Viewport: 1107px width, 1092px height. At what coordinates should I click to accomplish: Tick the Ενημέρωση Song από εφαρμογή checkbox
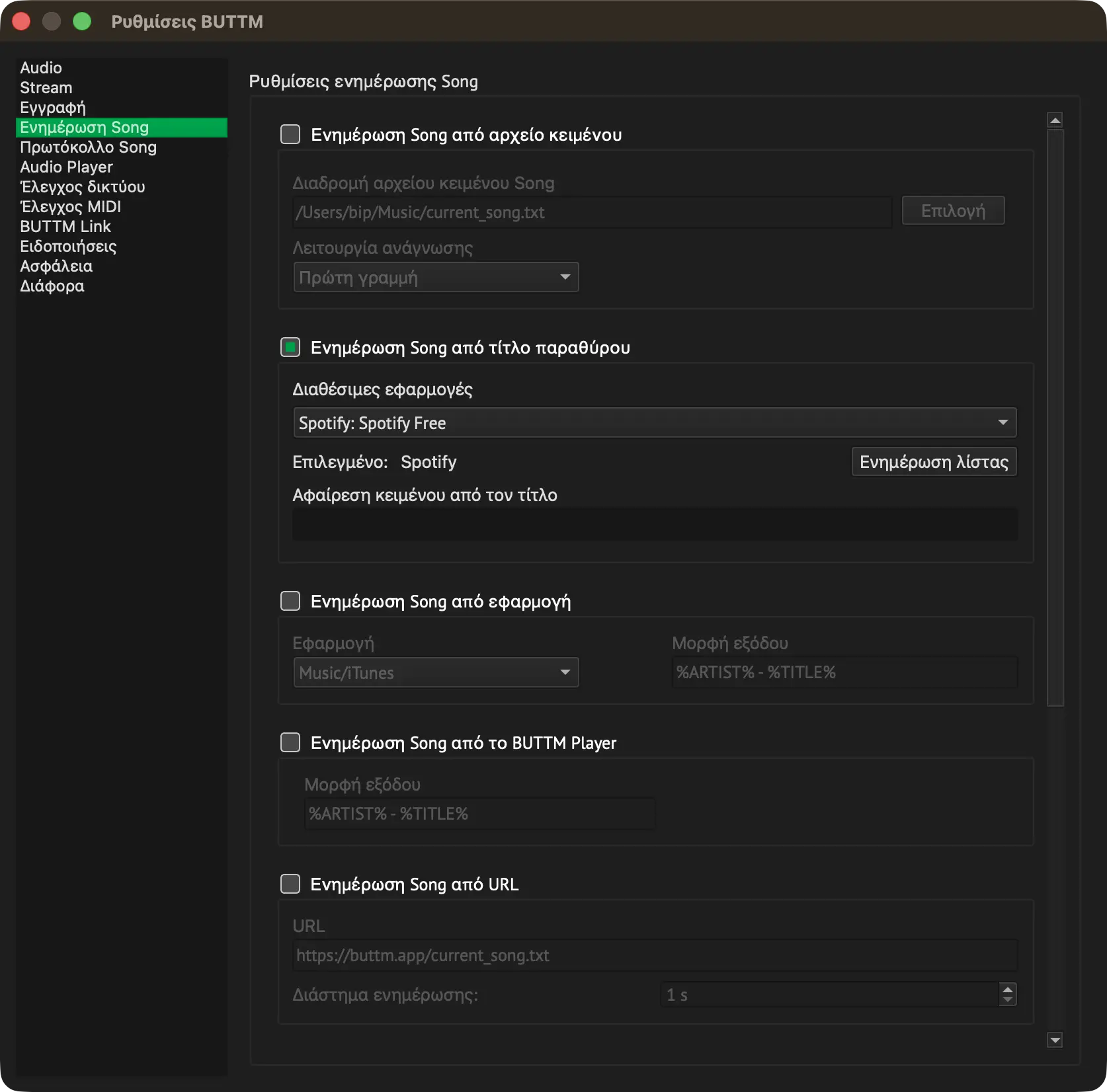point(290,601)
